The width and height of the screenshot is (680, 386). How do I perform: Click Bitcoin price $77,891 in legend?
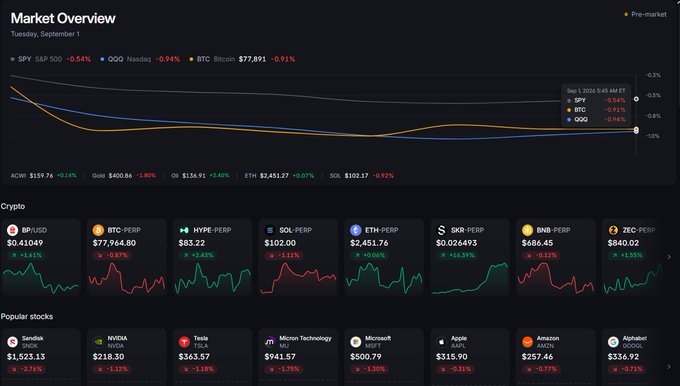(x=252, y=59)
